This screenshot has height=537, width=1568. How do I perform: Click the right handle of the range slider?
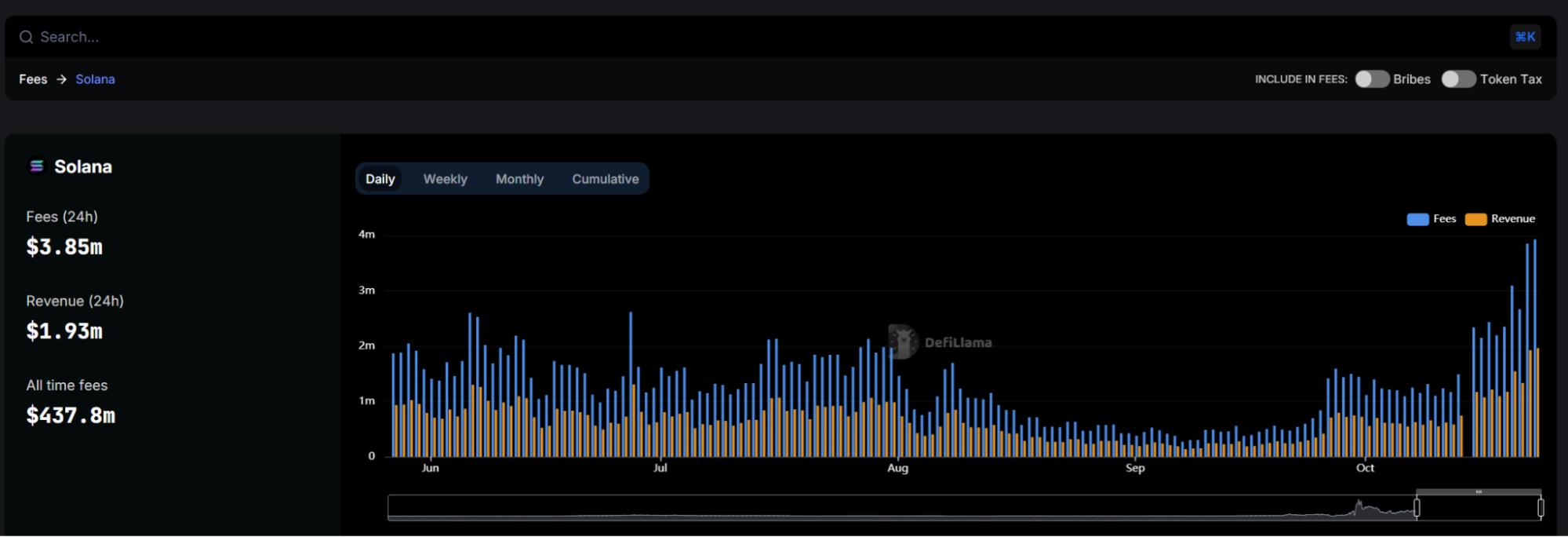(x=1541, y=508)
